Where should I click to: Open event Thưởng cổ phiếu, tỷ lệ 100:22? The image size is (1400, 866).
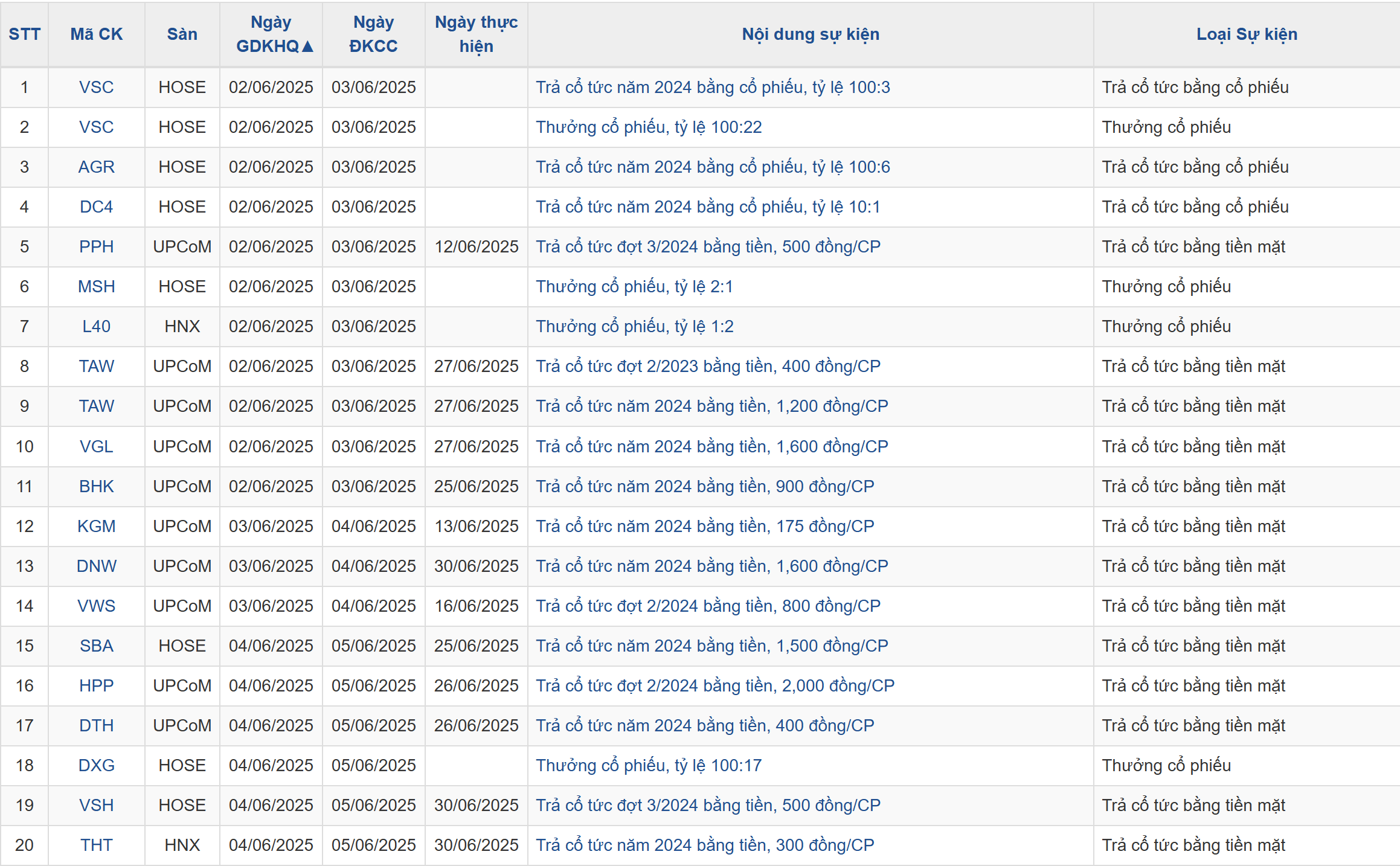pos(649,127)
